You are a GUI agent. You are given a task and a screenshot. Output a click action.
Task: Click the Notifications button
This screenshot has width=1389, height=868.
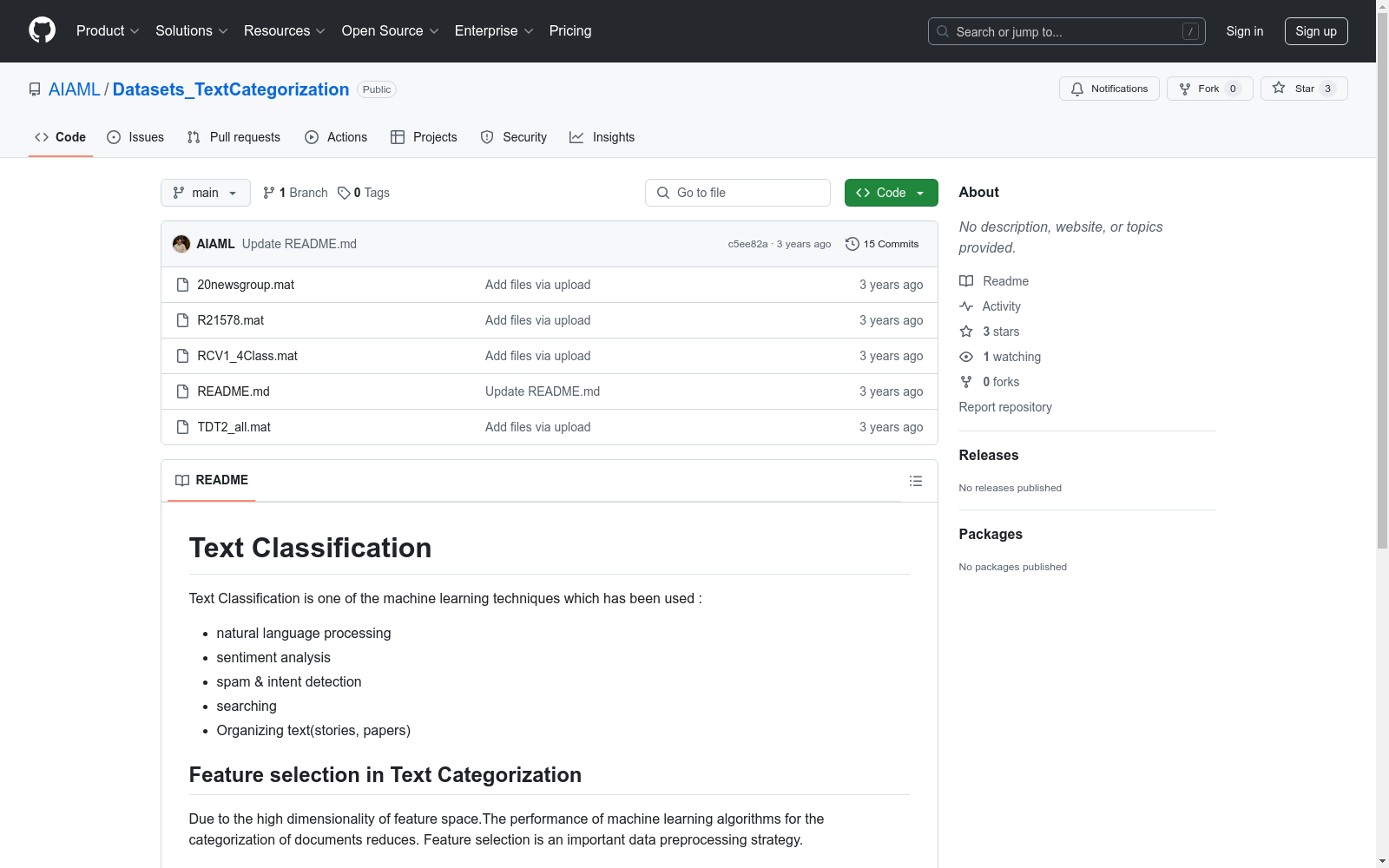[1109, 89]
